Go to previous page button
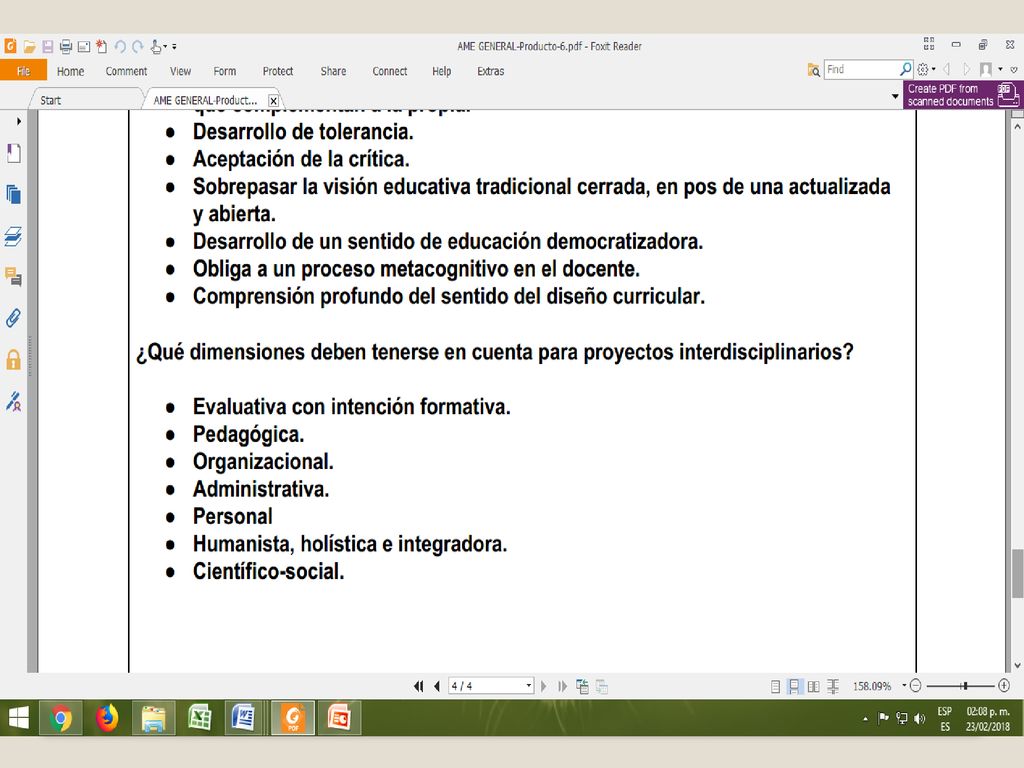 tap(437, 686)
